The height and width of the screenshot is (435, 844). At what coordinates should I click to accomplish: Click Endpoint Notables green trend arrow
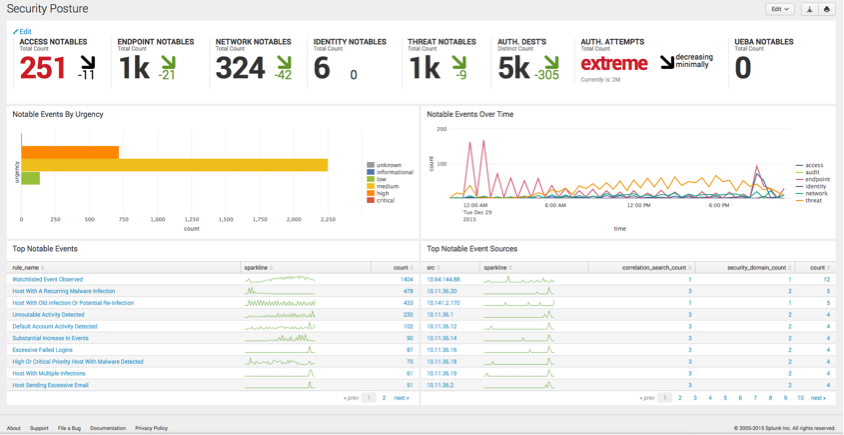tap(167, 63)
